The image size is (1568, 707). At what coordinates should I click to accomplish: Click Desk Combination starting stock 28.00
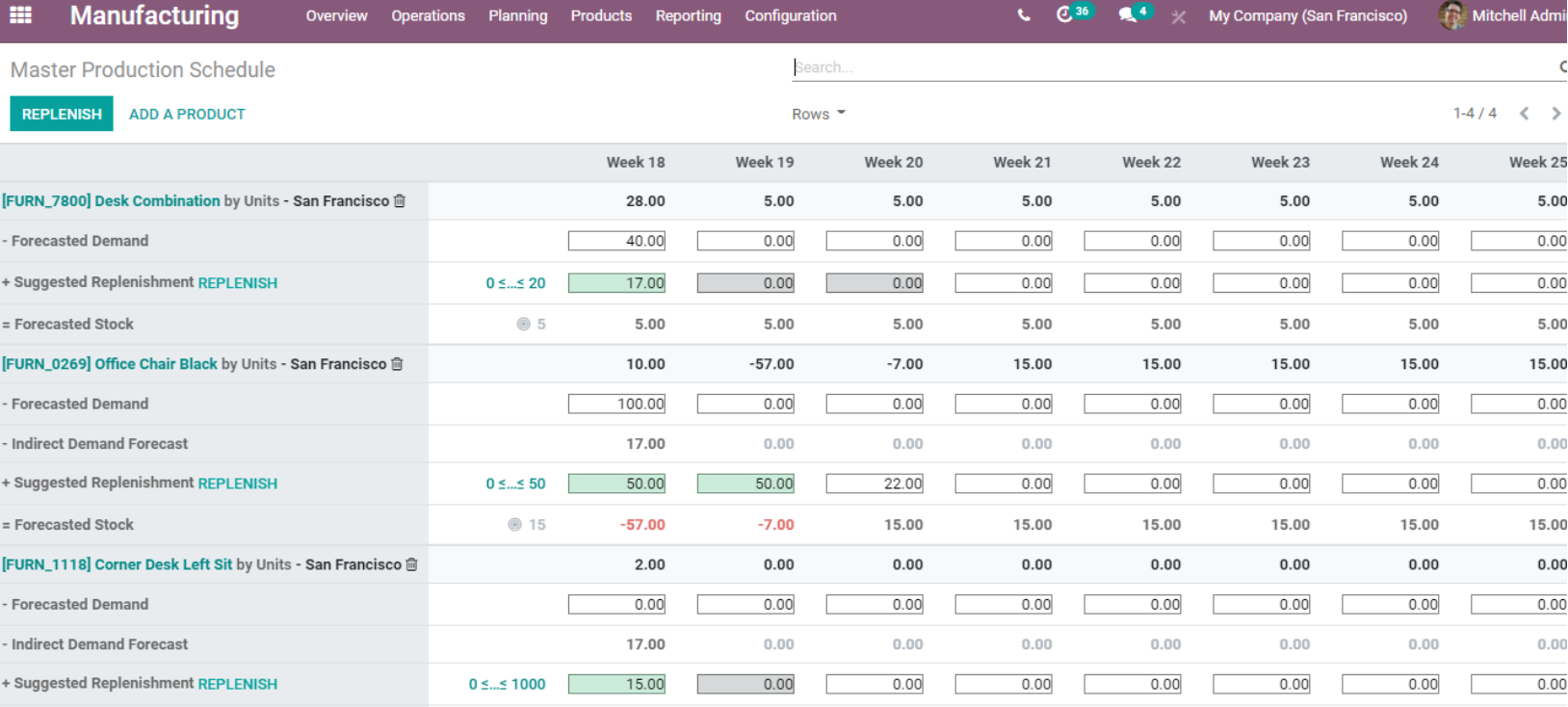(x=645, y=200)
